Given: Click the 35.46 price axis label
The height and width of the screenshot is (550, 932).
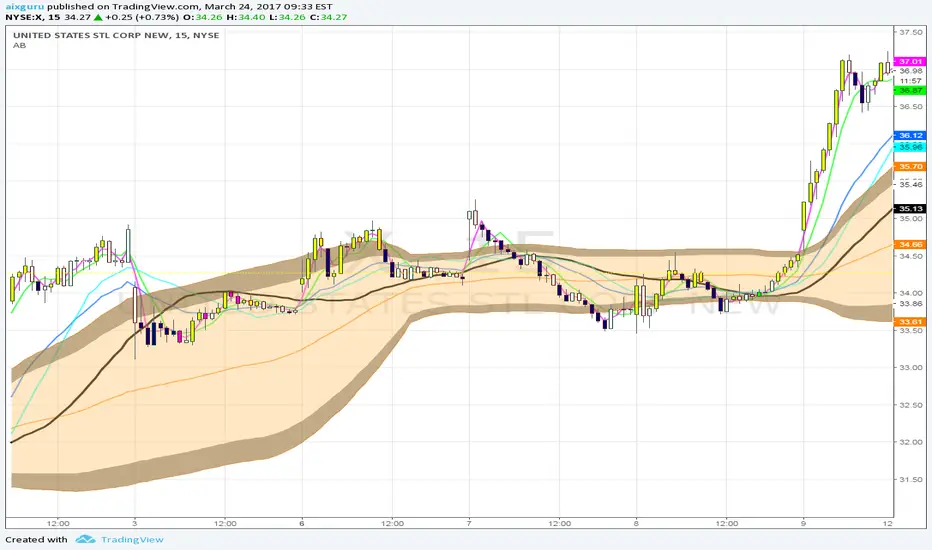Looking at the screenshot, I should [x=911, y=184].
